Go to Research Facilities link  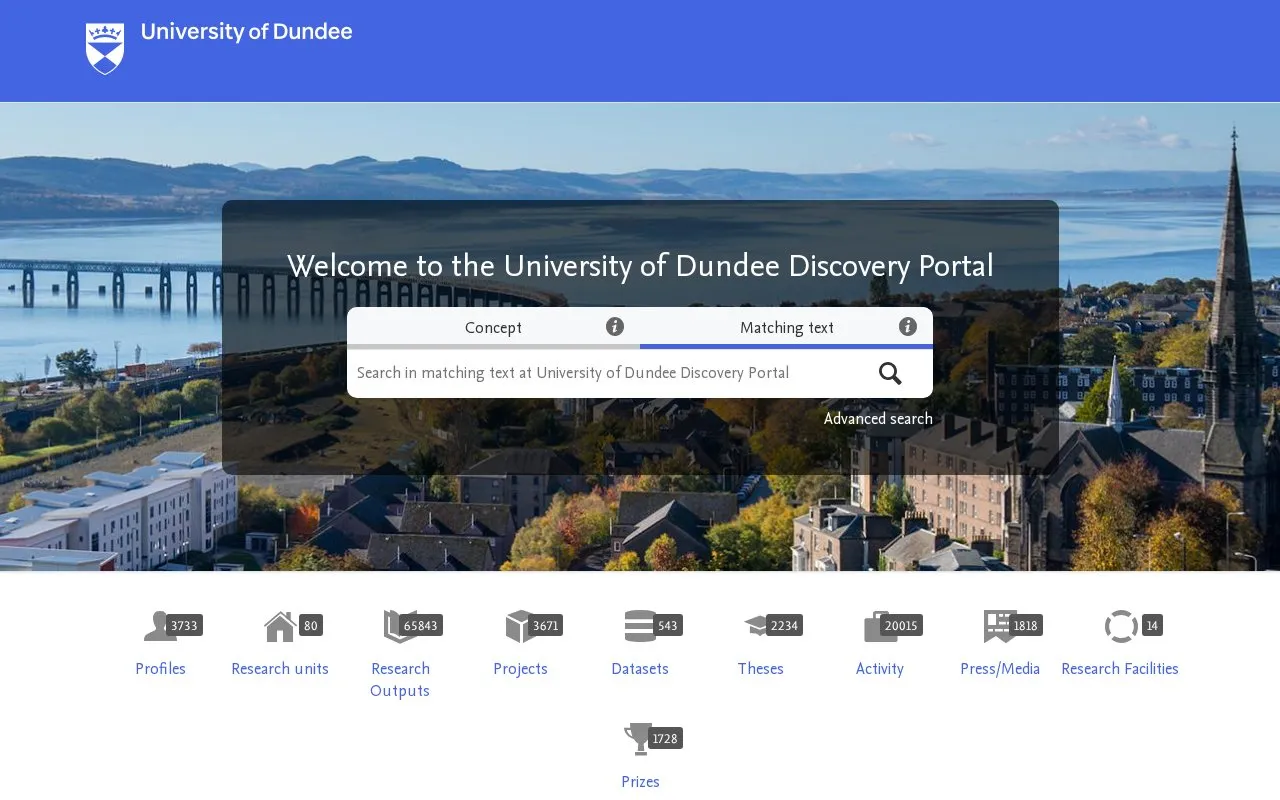coord(1120,669)
